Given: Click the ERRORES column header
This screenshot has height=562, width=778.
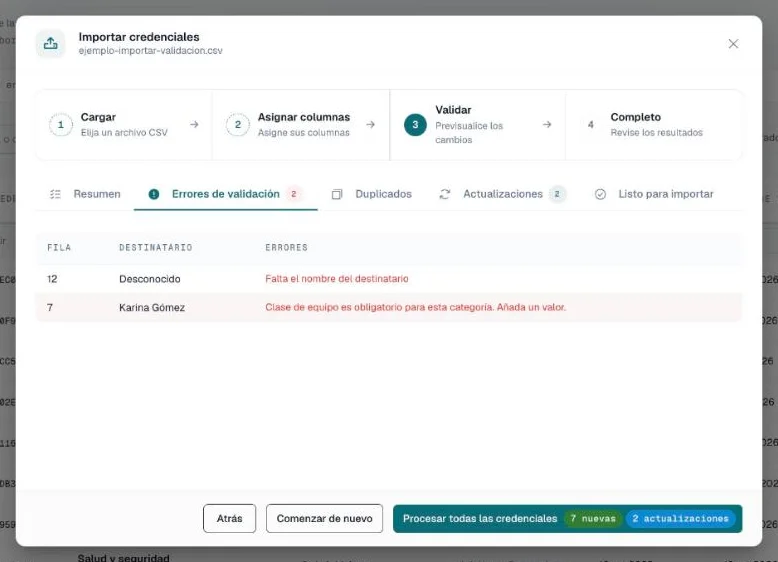Looking at the screenshot, I should pos(286,248).
